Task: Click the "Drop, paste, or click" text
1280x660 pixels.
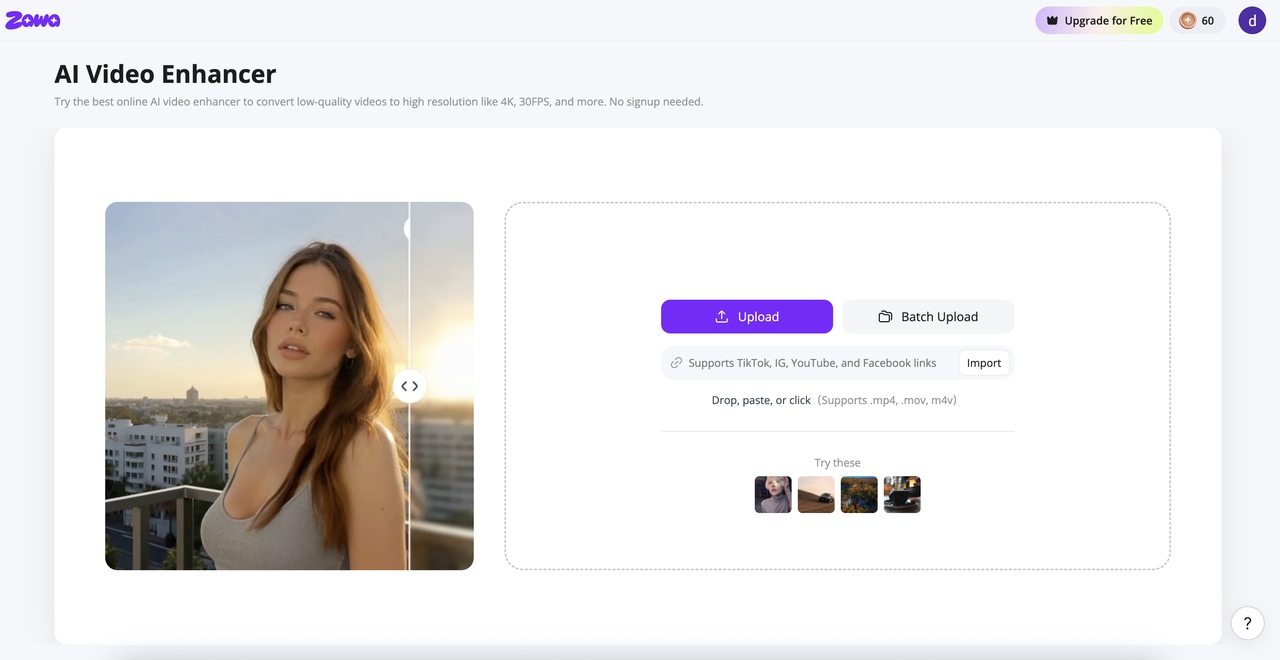Action: (x=761, y=400)
